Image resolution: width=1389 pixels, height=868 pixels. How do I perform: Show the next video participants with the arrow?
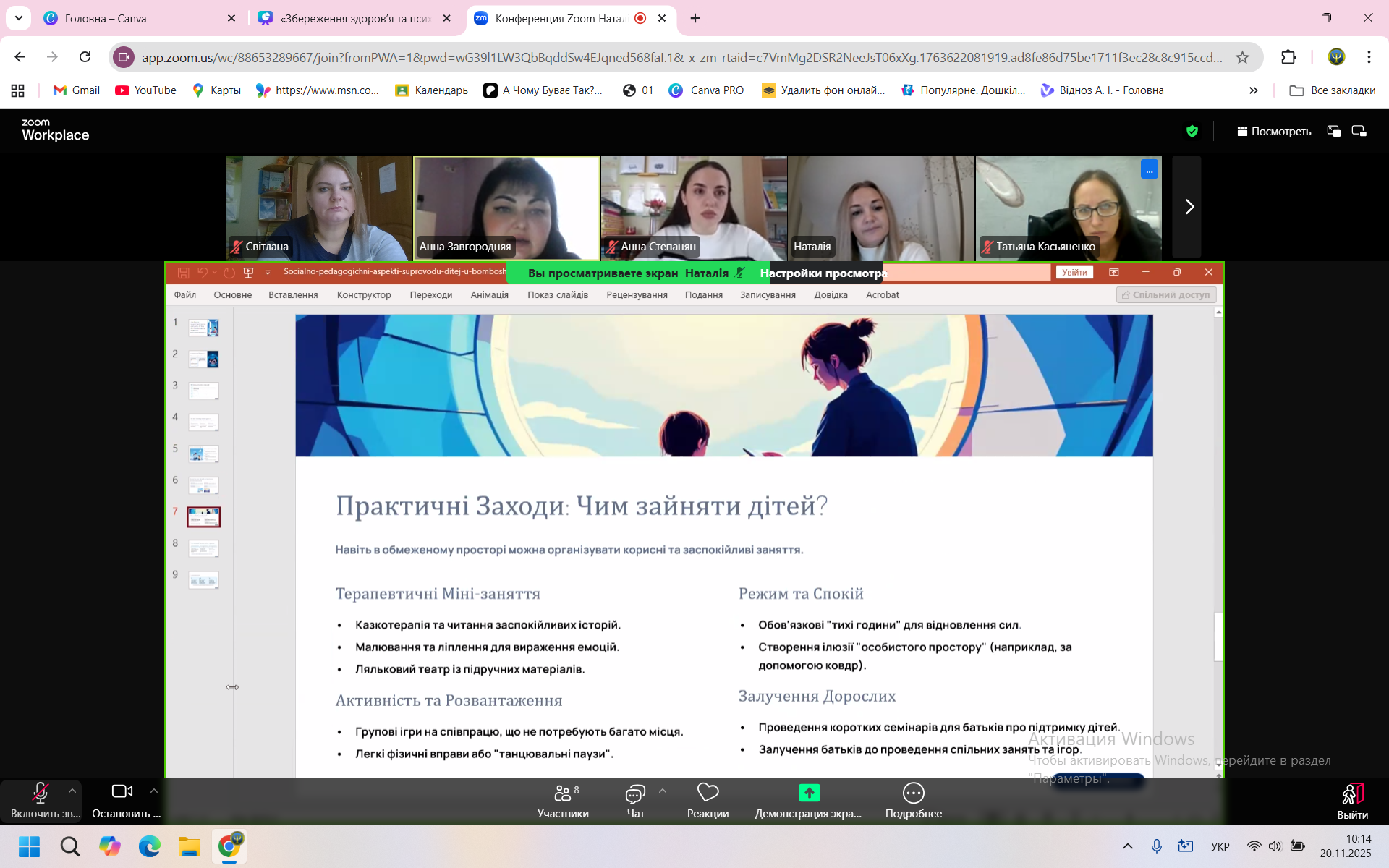(1189, 207)
